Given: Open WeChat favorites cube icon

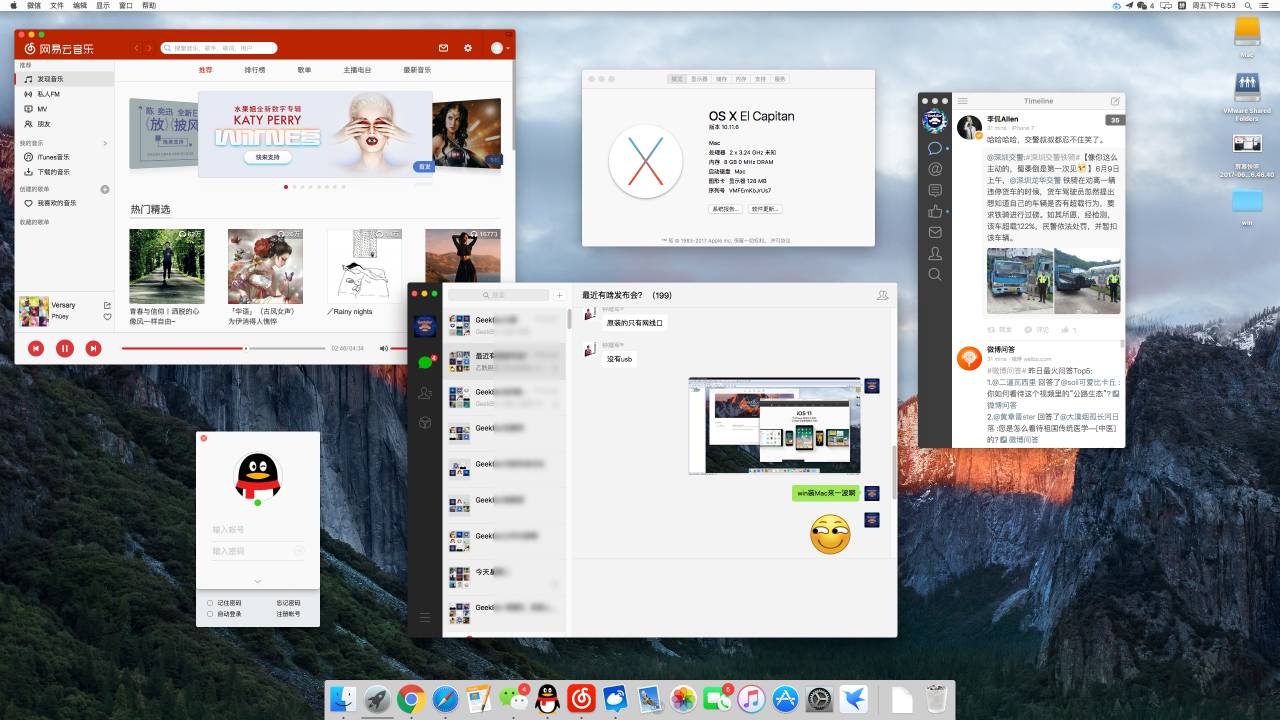Looking at the screenshot, I should click(x=425, y=423).
